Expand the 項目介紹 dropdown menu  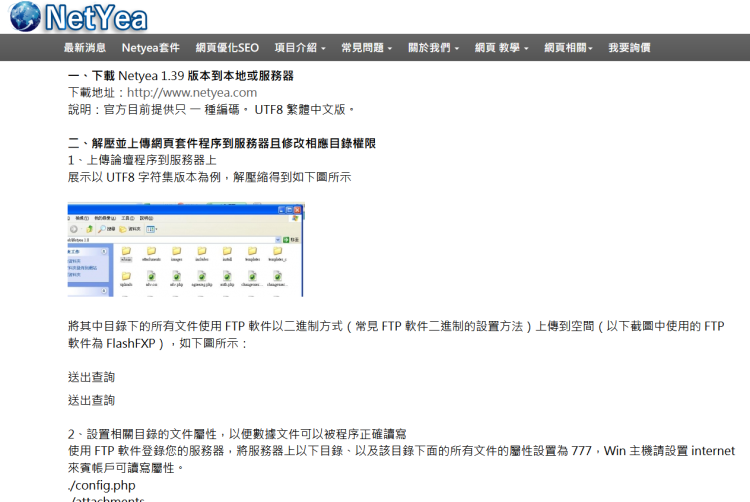[300, 48]
